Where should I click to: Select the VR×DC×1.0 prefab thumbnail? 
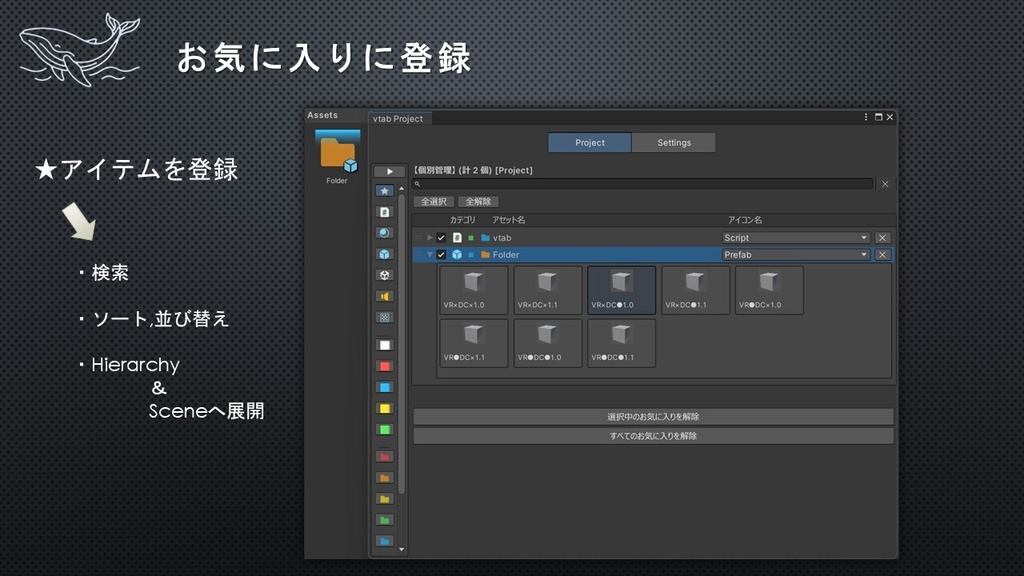click(x=473, y=290)
